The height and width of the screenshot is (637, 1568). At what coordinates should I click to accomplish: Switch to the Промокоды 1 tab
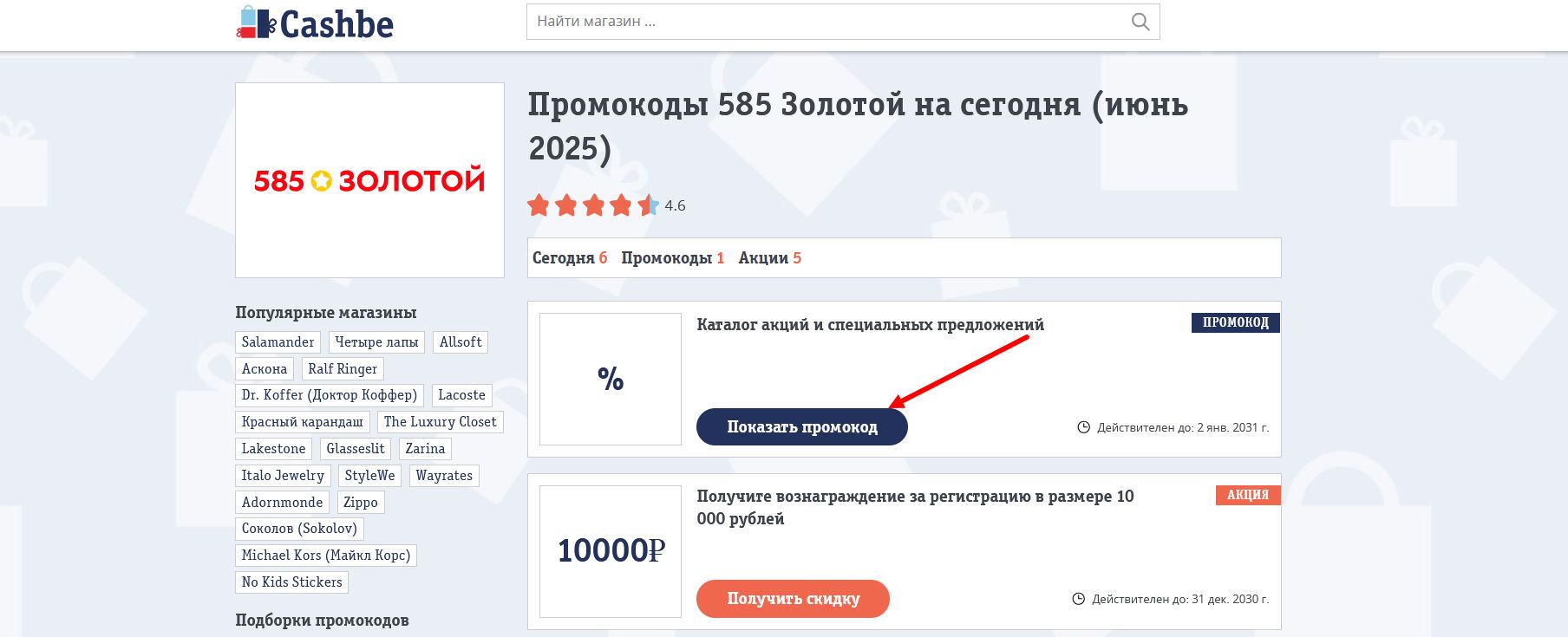coord(673,258)
